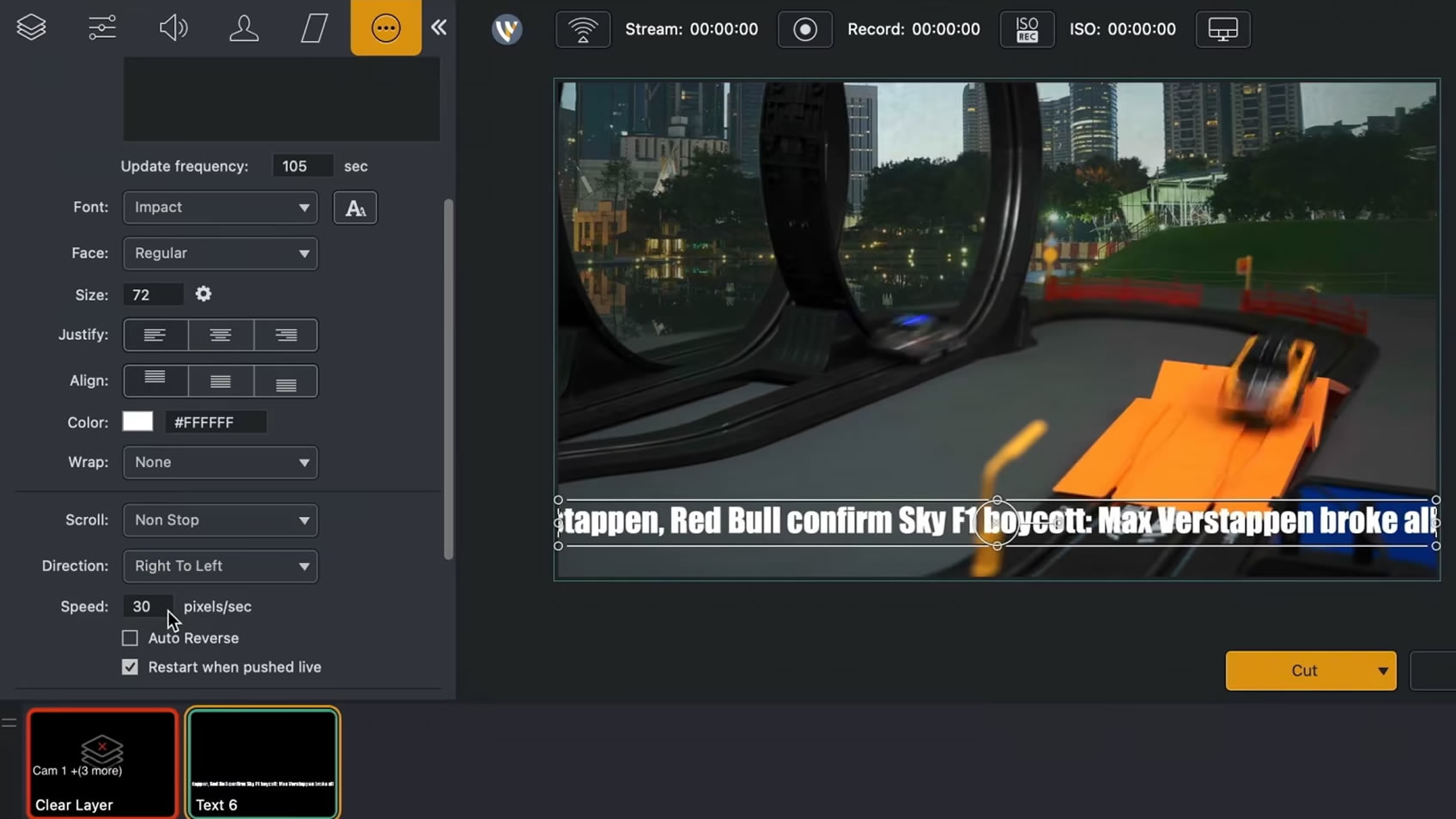Select the Clear Layer shot thumbnail
Image resolution: width=1456 pixels, height=819 pixels.
coord(102,762)
